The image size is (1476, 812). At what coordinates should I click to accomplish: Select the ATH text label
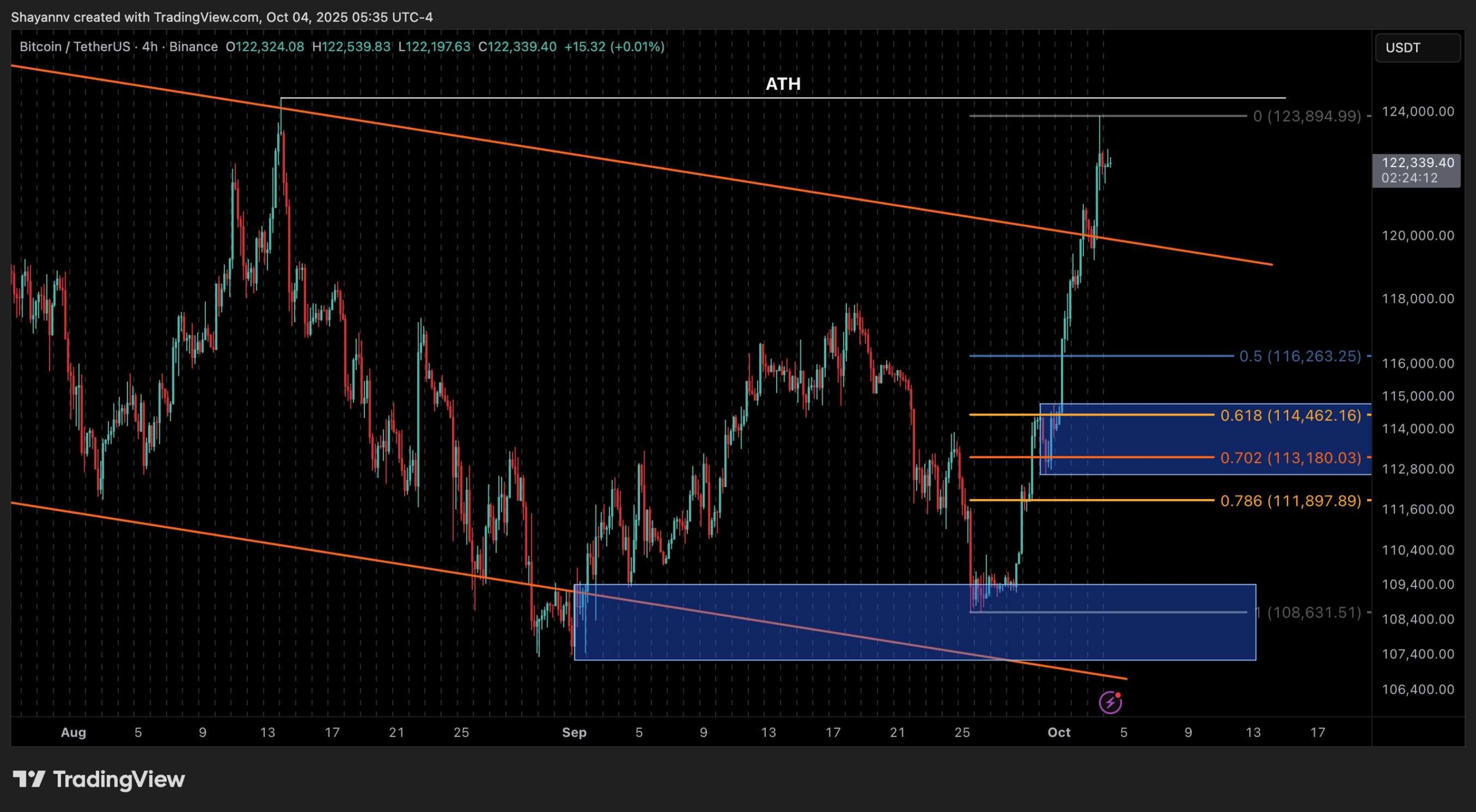click(x=782, y=84)
